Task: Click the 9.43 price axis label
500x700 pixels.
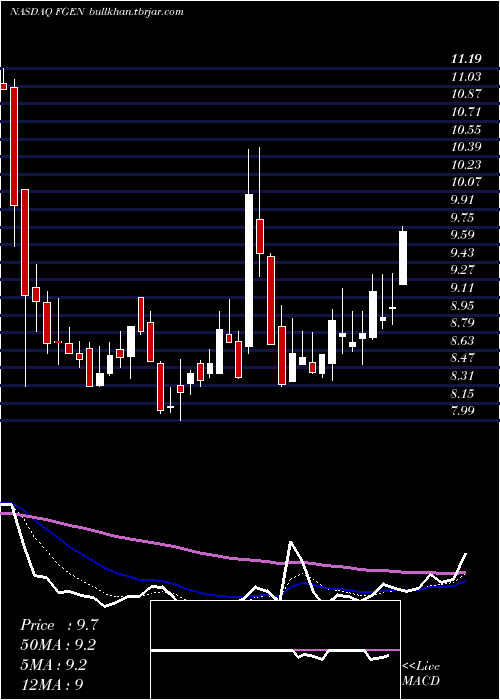Action: [462, 253]
